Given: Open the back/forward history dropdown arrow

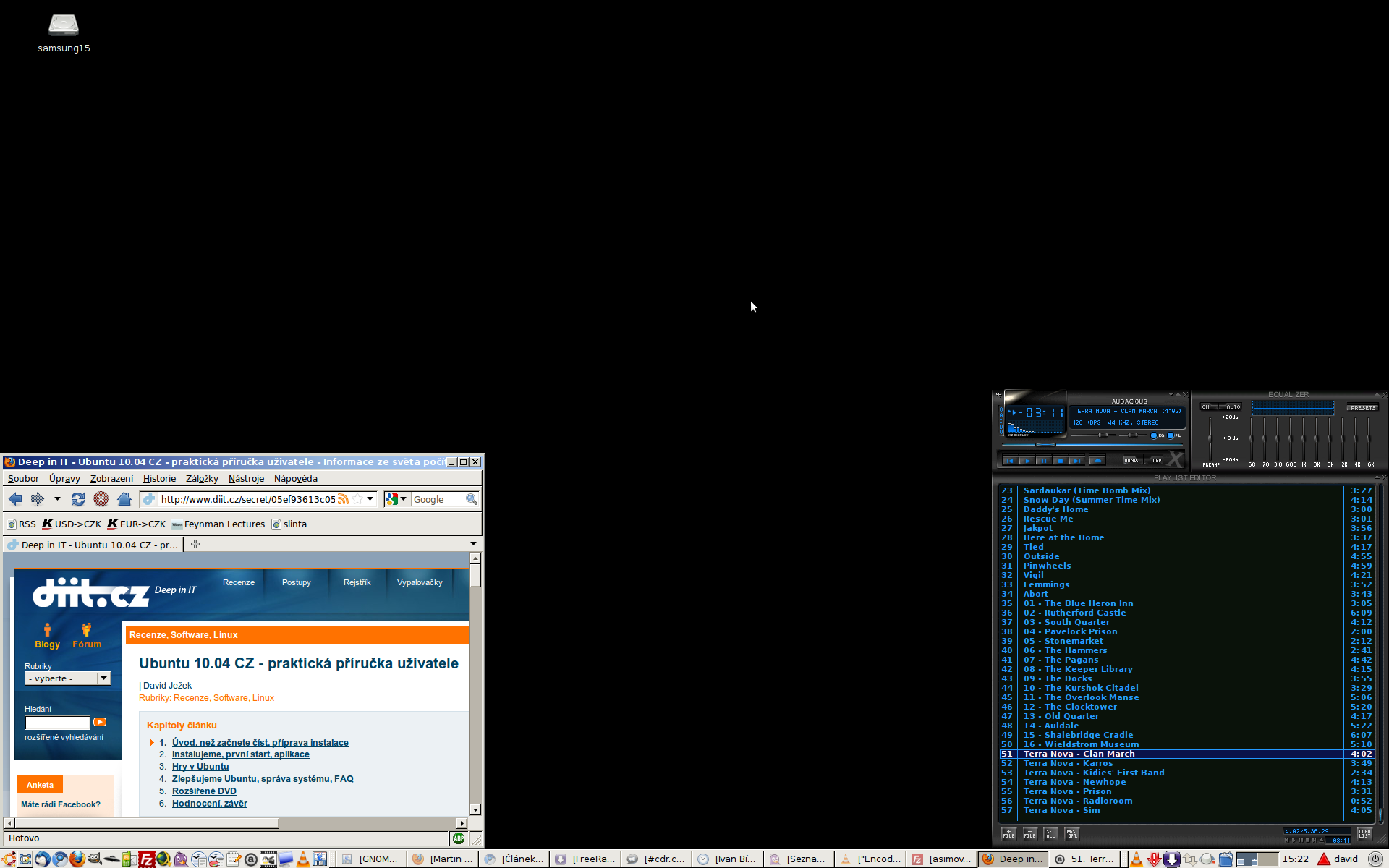Looking at the screenshot, I should [x=57, y=499].
